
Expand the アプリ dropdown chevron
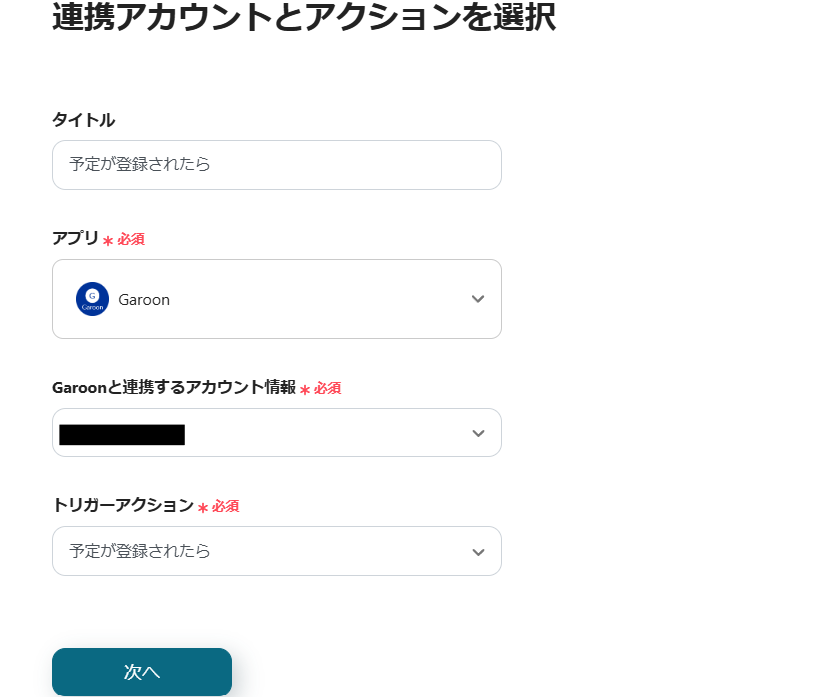coord(478,299)
